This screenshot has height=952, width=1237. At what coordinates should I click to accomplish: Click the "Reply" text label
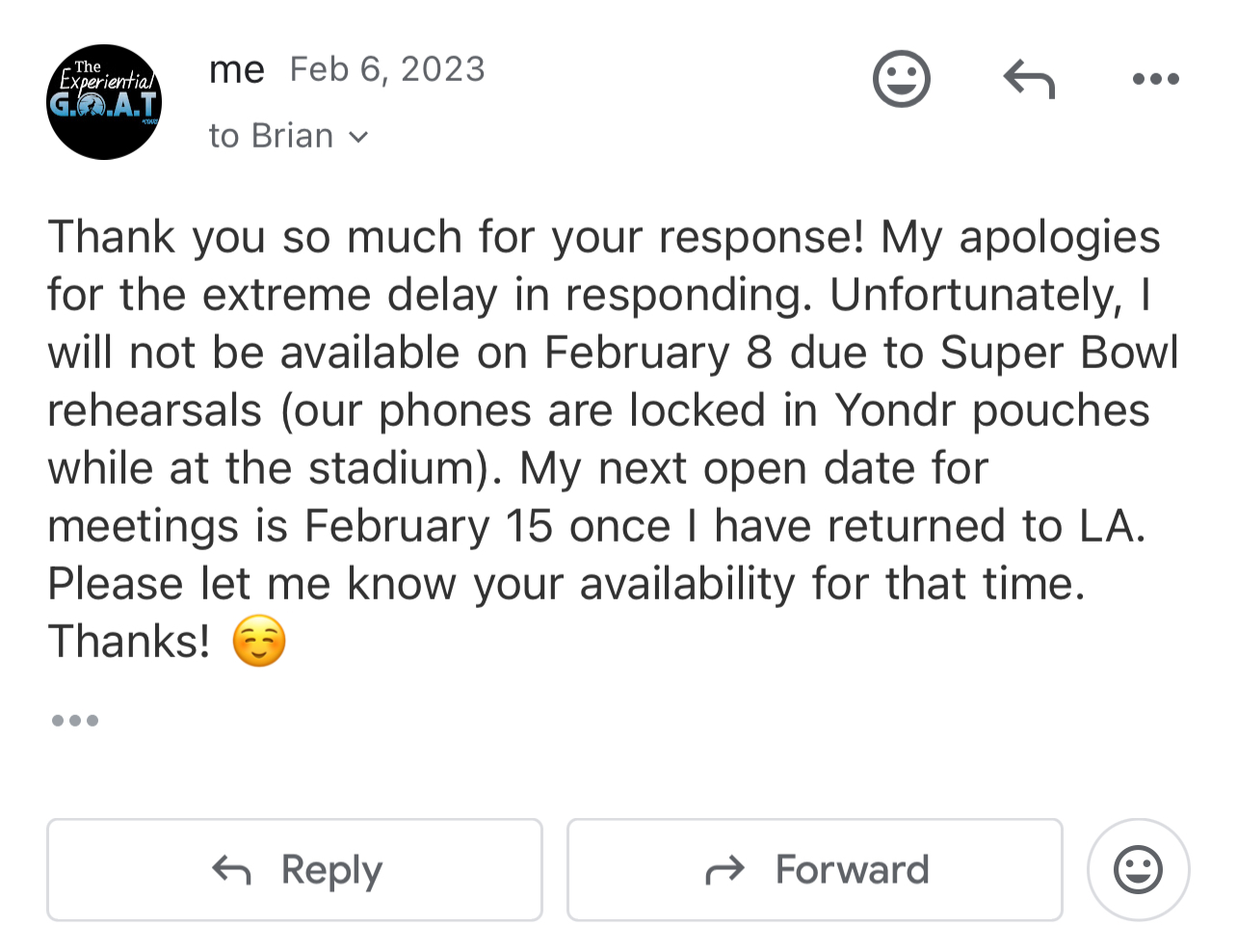pyautogui.click(x=331, y=870)
